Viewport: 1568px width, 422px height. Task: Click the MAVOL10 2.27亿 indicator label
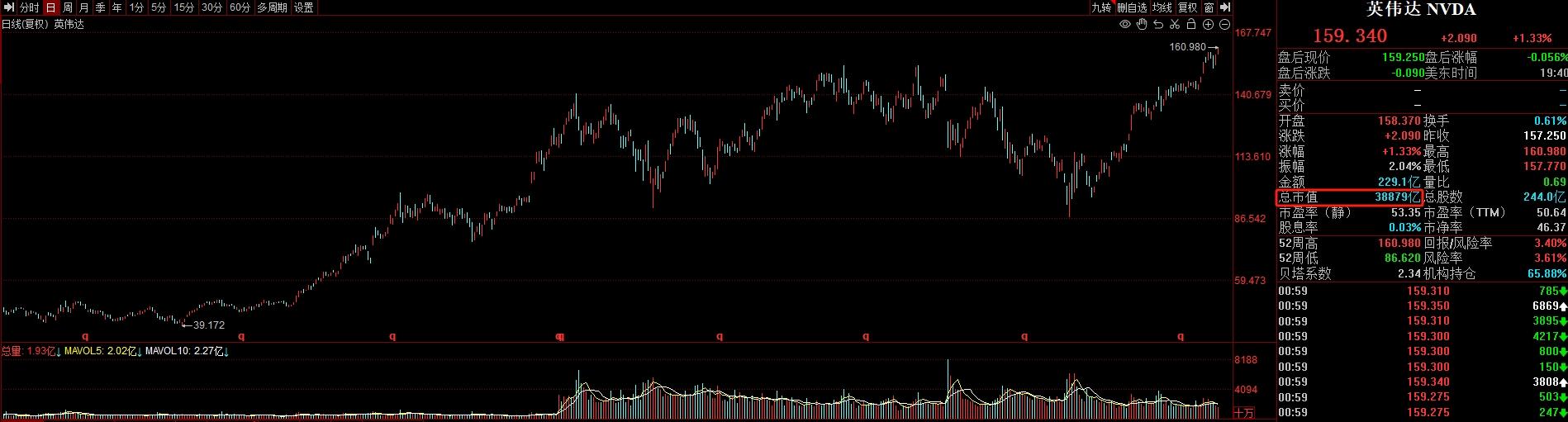(x=186, y=352)
